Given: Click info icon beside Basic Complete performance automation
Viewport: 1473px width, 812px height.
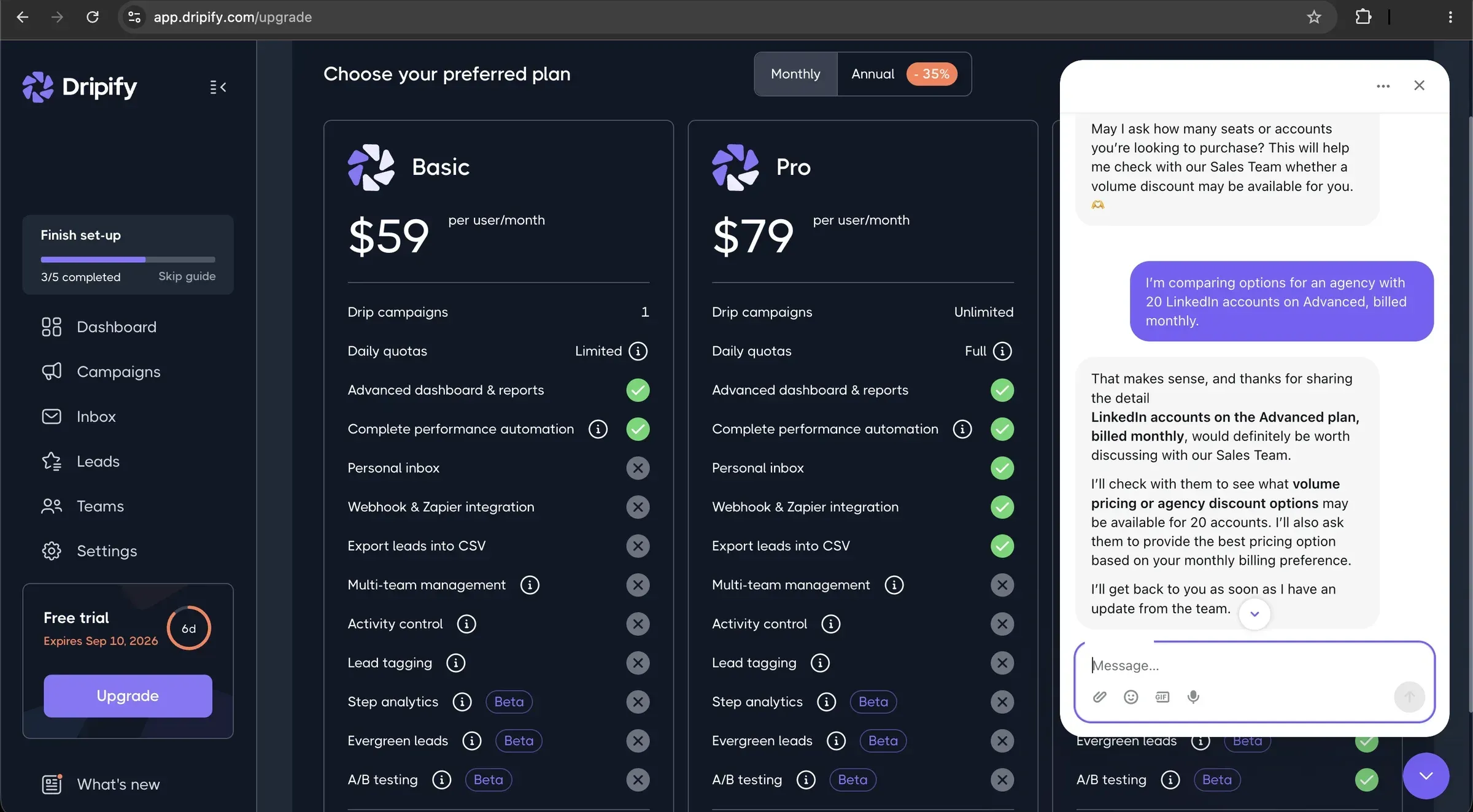Looking at the screenshot, I should [598, 429].
